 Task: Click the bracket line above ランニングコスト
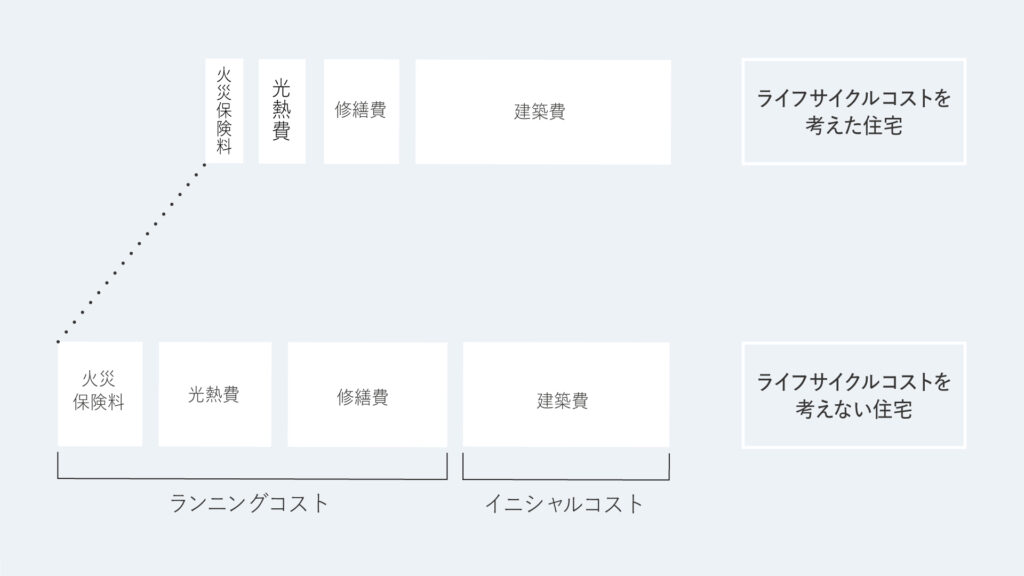[252, 479]
